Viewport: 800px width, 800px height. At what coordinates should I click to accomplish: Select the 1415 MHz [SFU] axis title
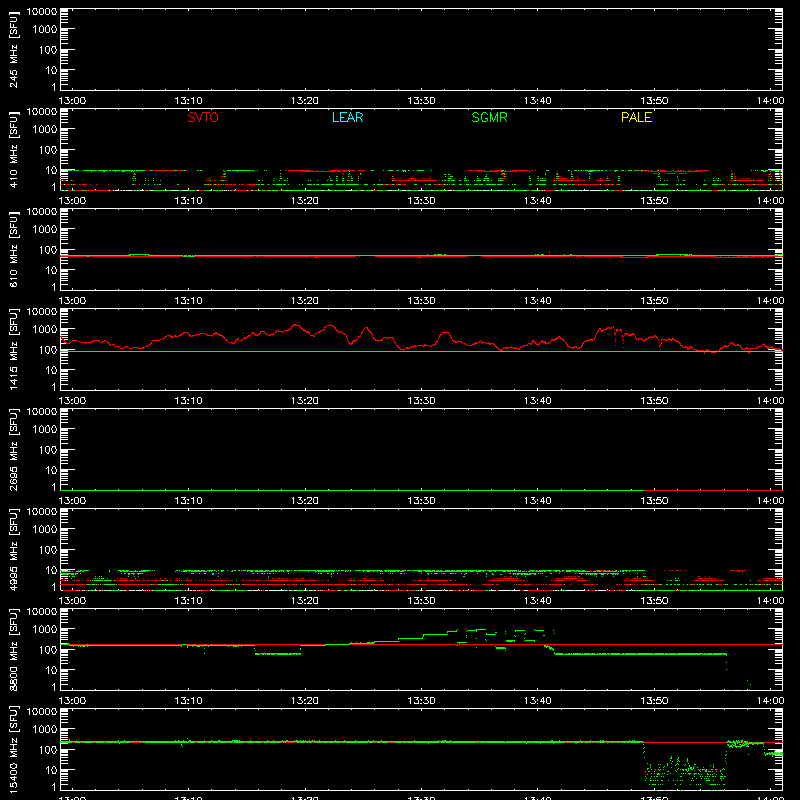(x=13, y=349)
